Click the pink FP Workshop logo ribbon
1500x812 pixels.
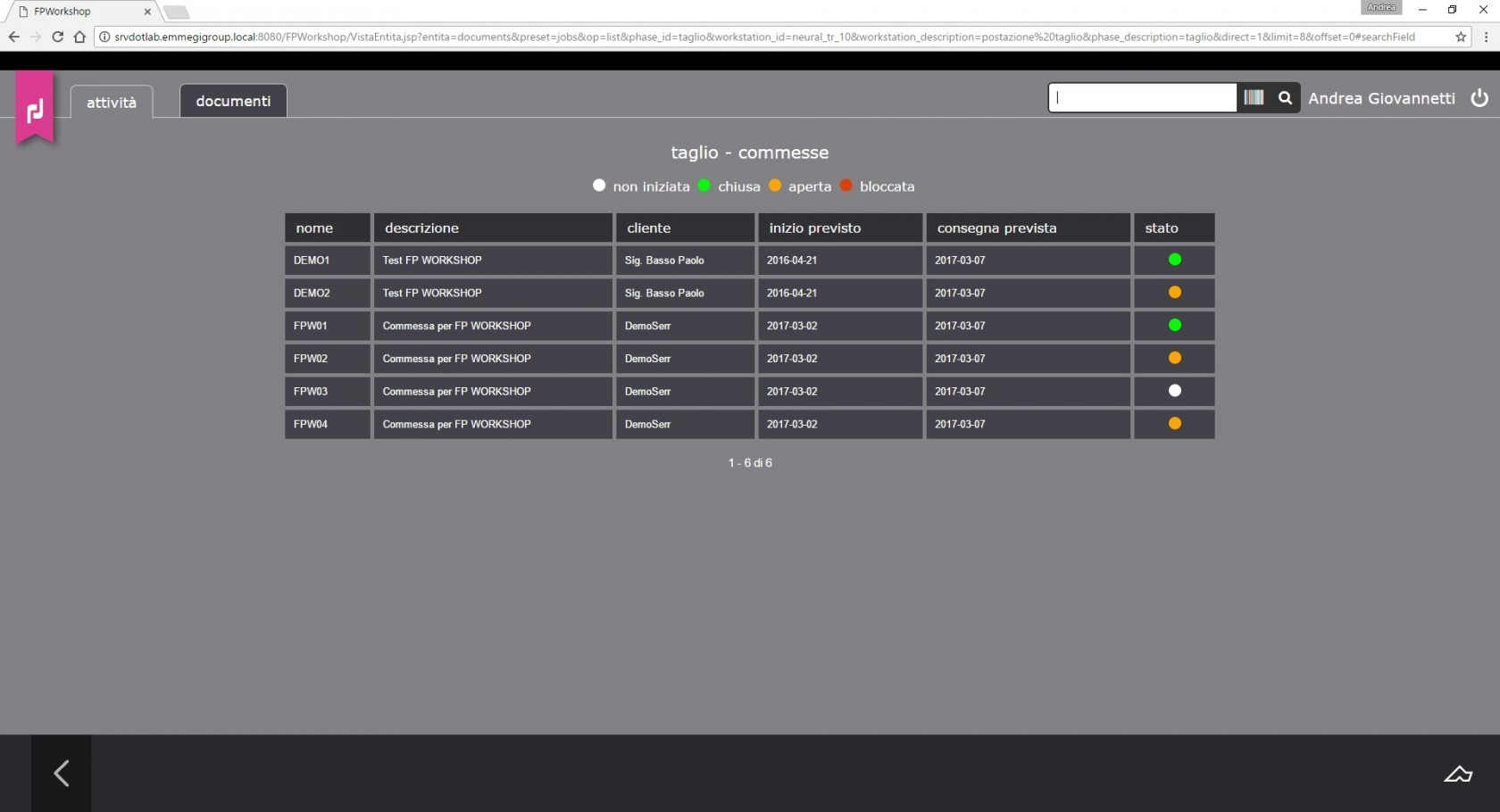35,109
